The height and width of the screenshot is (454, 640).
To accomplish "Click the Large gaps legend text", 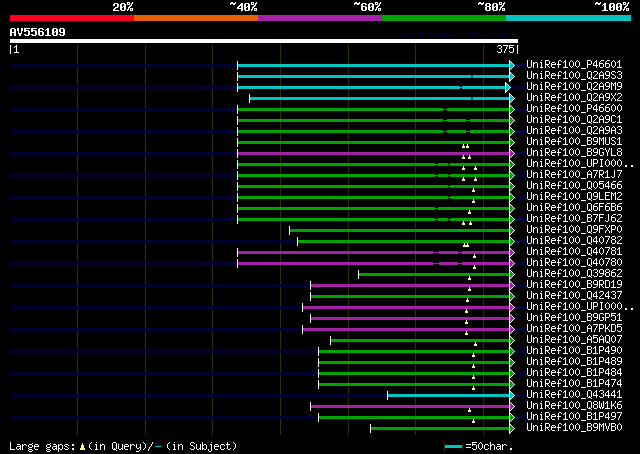I will 42,446.
